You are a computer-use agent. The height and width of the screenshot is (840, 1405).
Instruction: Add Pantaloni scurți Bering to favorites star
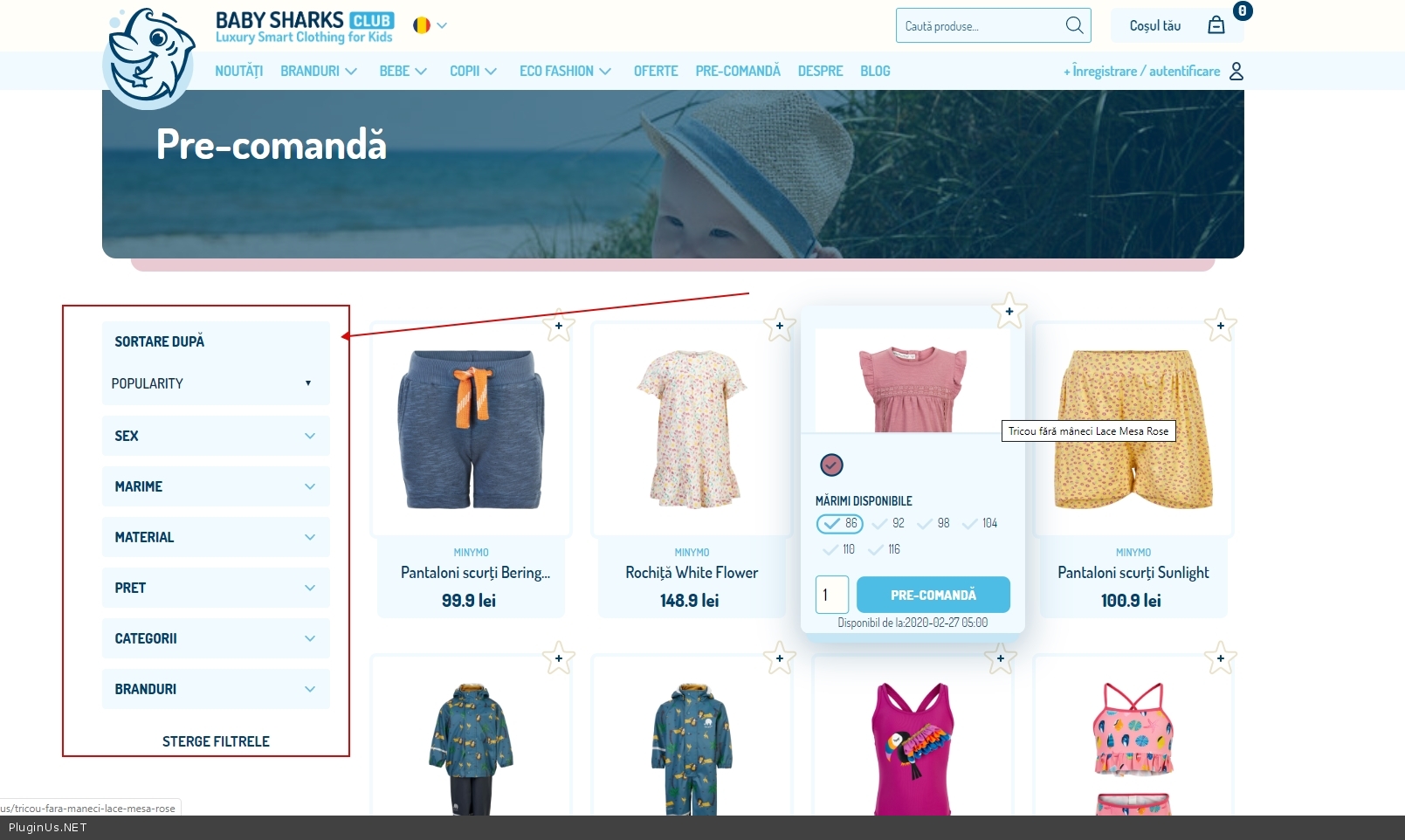(x=559, y=326)
